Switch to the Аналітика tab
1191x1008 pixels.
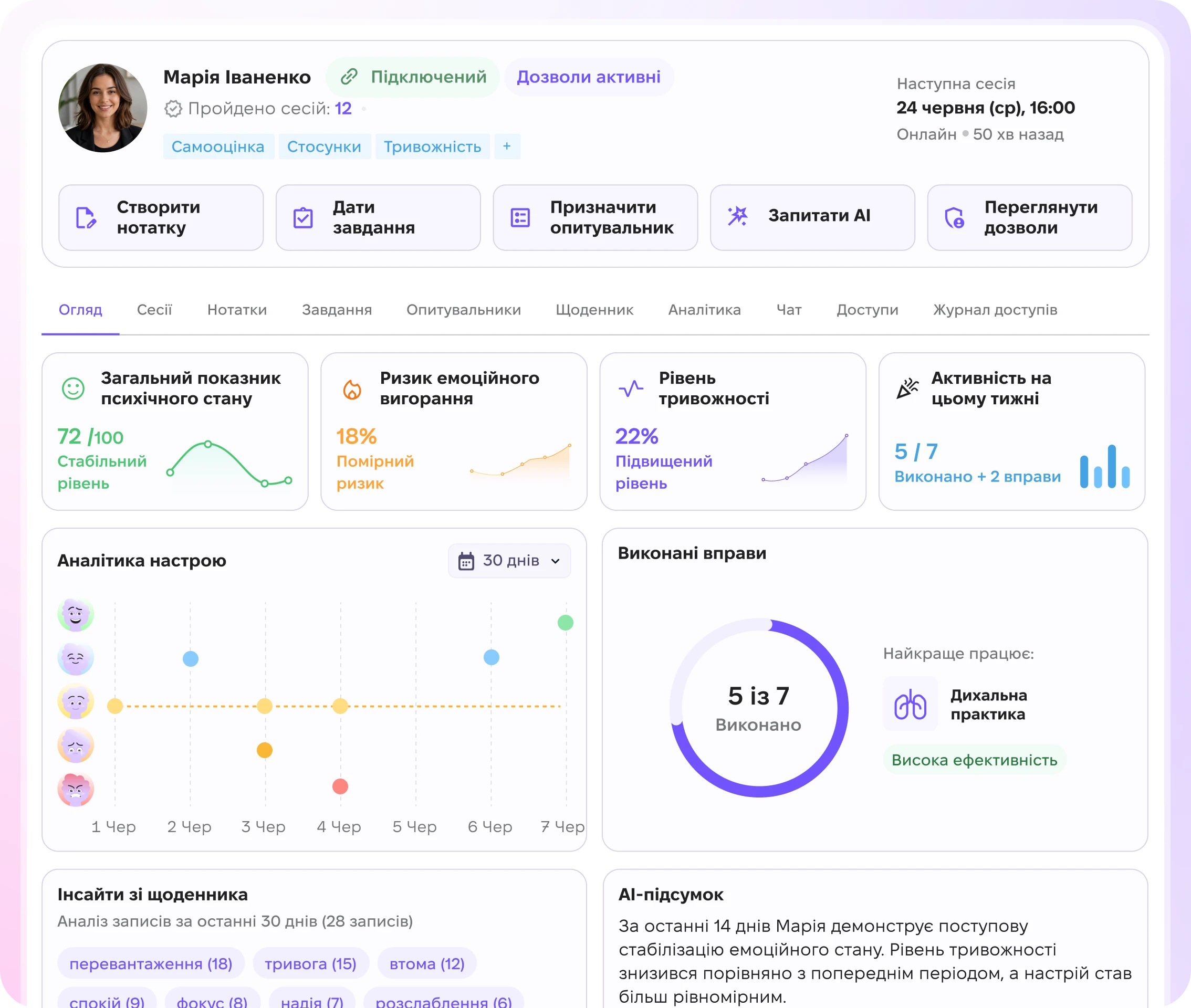point(704,310)
